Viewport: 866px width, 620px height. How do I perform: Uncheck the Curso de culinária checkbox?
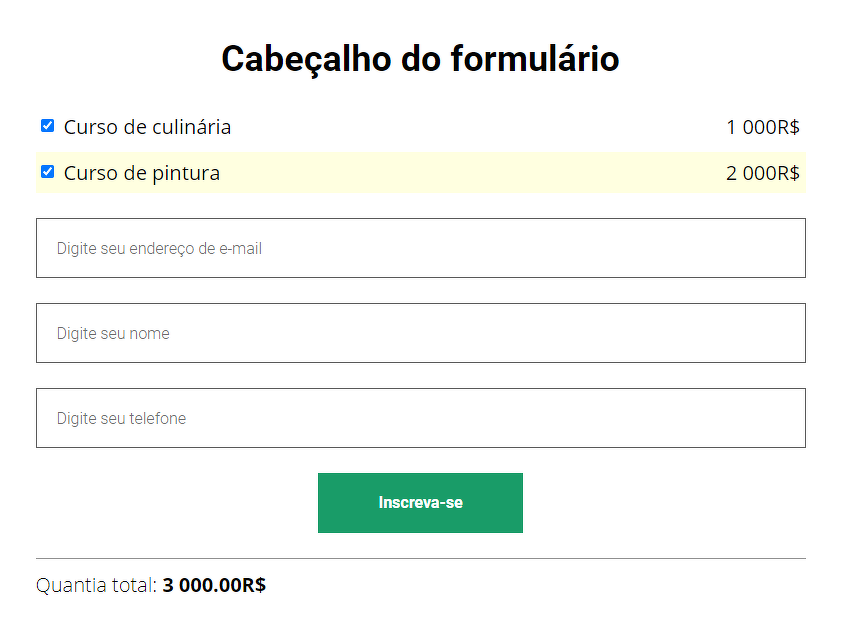point(47,126)
